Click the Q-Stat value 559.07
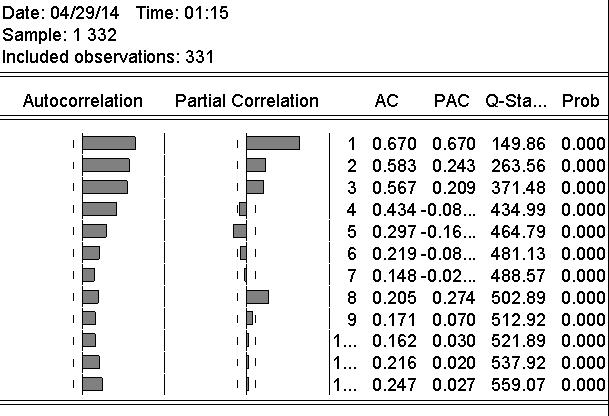The width and height of the screenshot is (609, 416). pyautogui.click(x=515, y=385)
